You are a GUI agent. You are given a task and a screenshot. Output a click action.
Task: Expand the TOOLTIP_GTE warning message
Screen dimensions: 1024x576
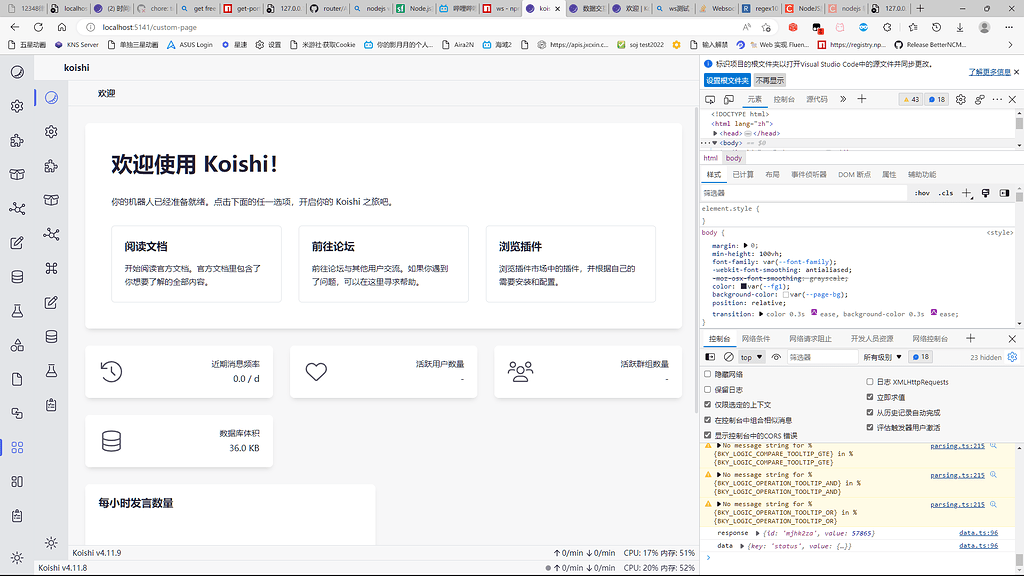[719, 445]
